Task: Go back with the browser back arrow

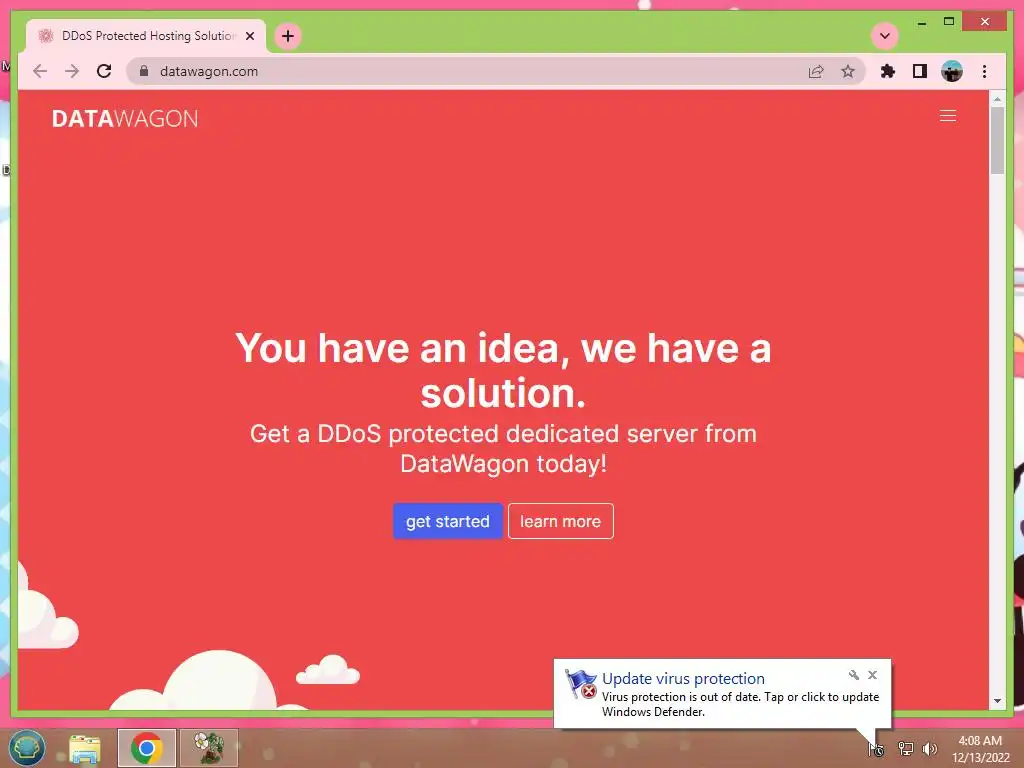Action: pyautogui.click(x=40, y=71)
